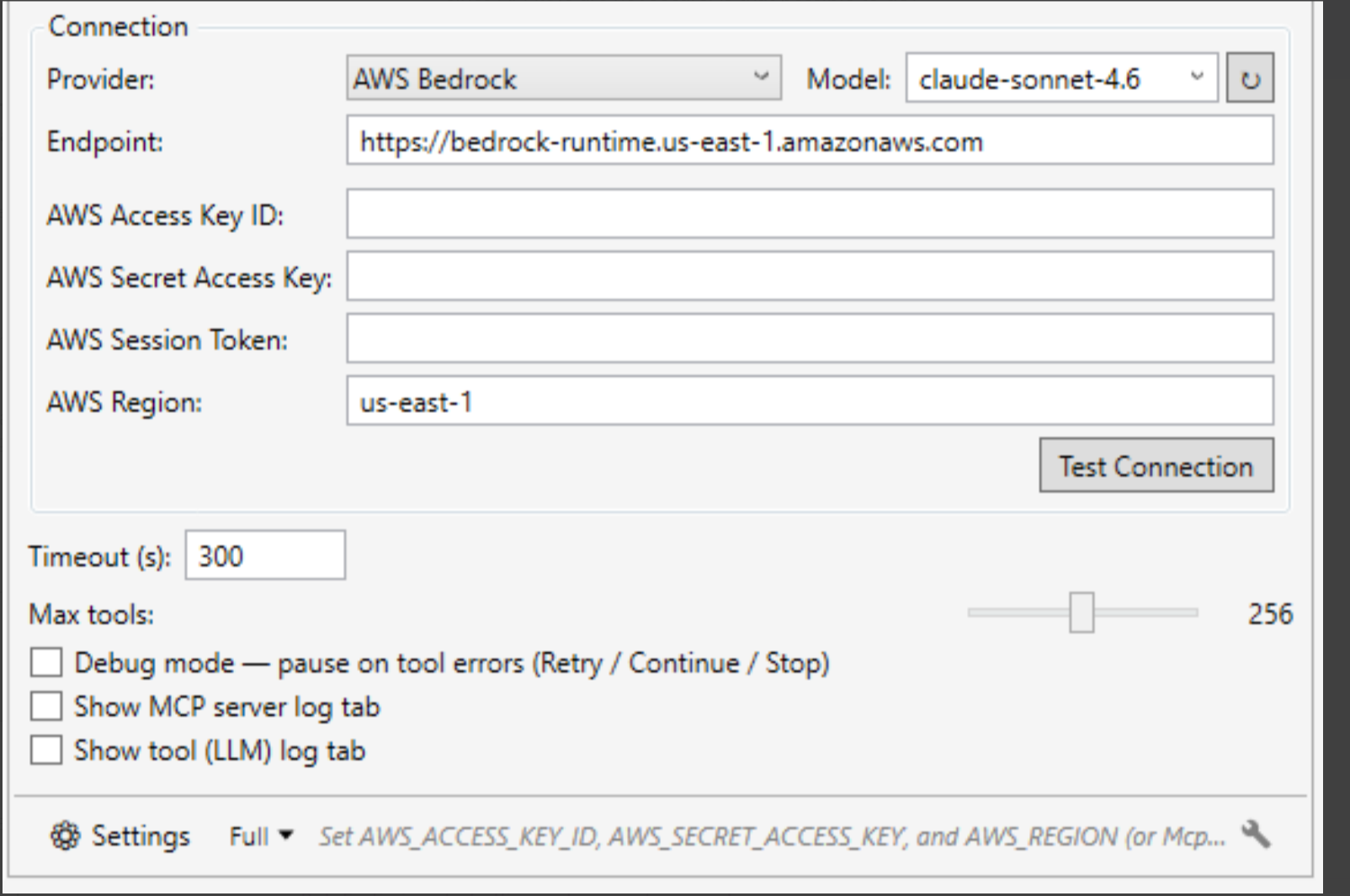Enable Debug mode pause on tool errors
1350x896 pixels.
(46, 662)
